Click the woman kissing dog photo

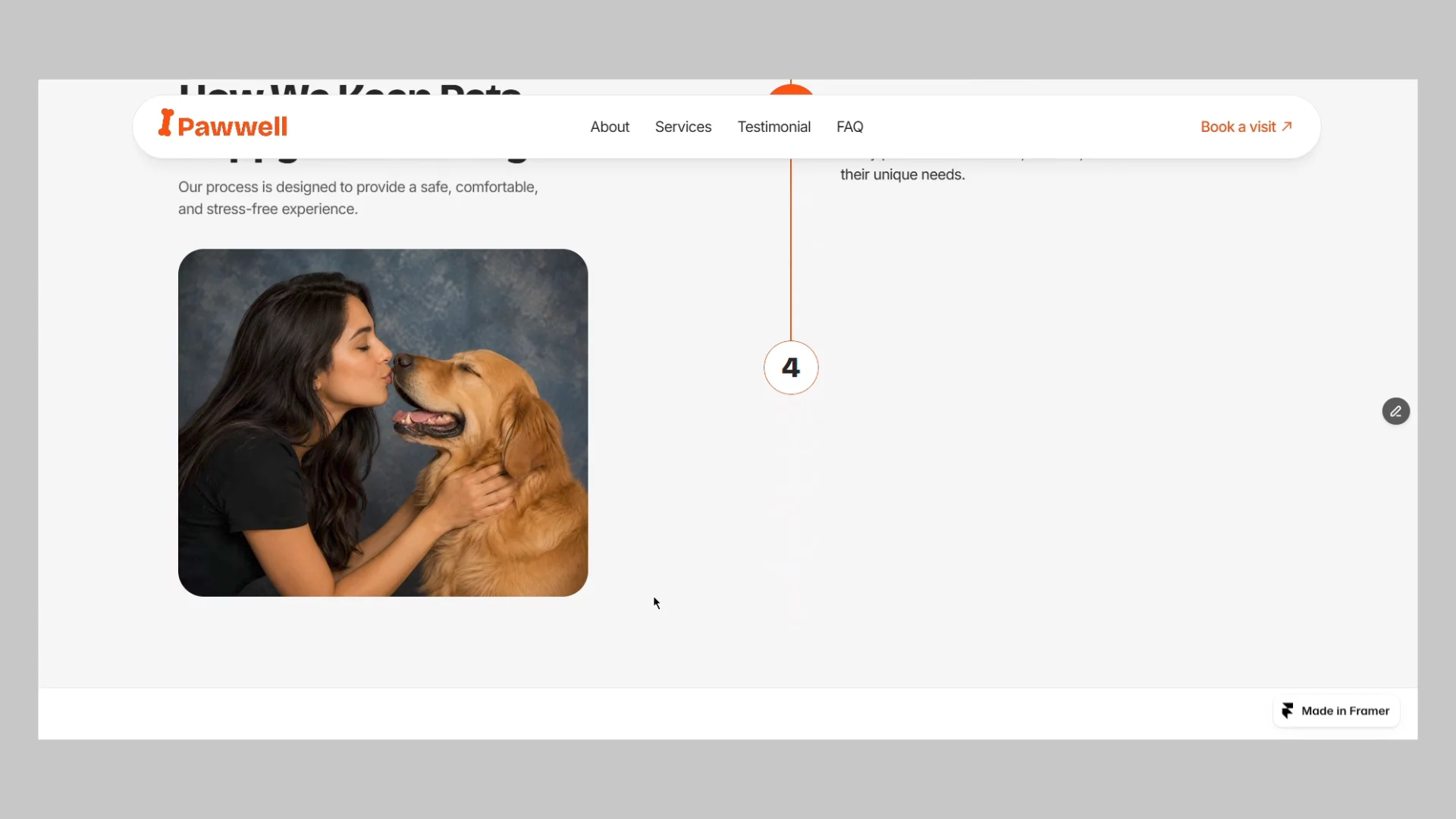[383, 422]
